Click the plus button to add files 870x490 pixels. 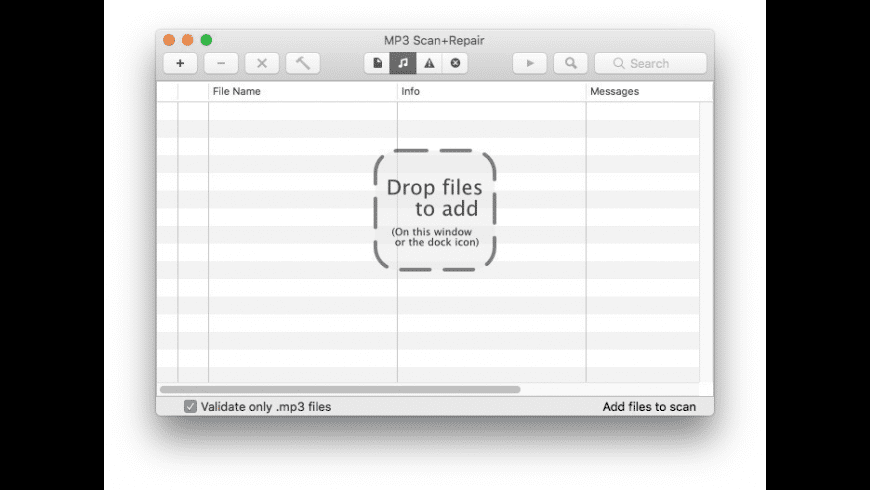click(x=180, y=63)
